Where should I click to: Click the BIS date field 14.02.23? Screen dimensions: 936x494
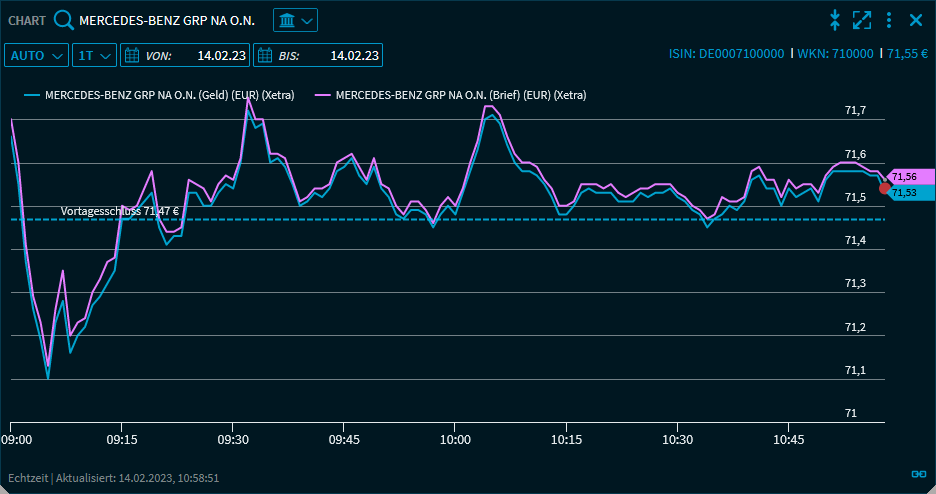pyautogui.click(x=354, y=55)
